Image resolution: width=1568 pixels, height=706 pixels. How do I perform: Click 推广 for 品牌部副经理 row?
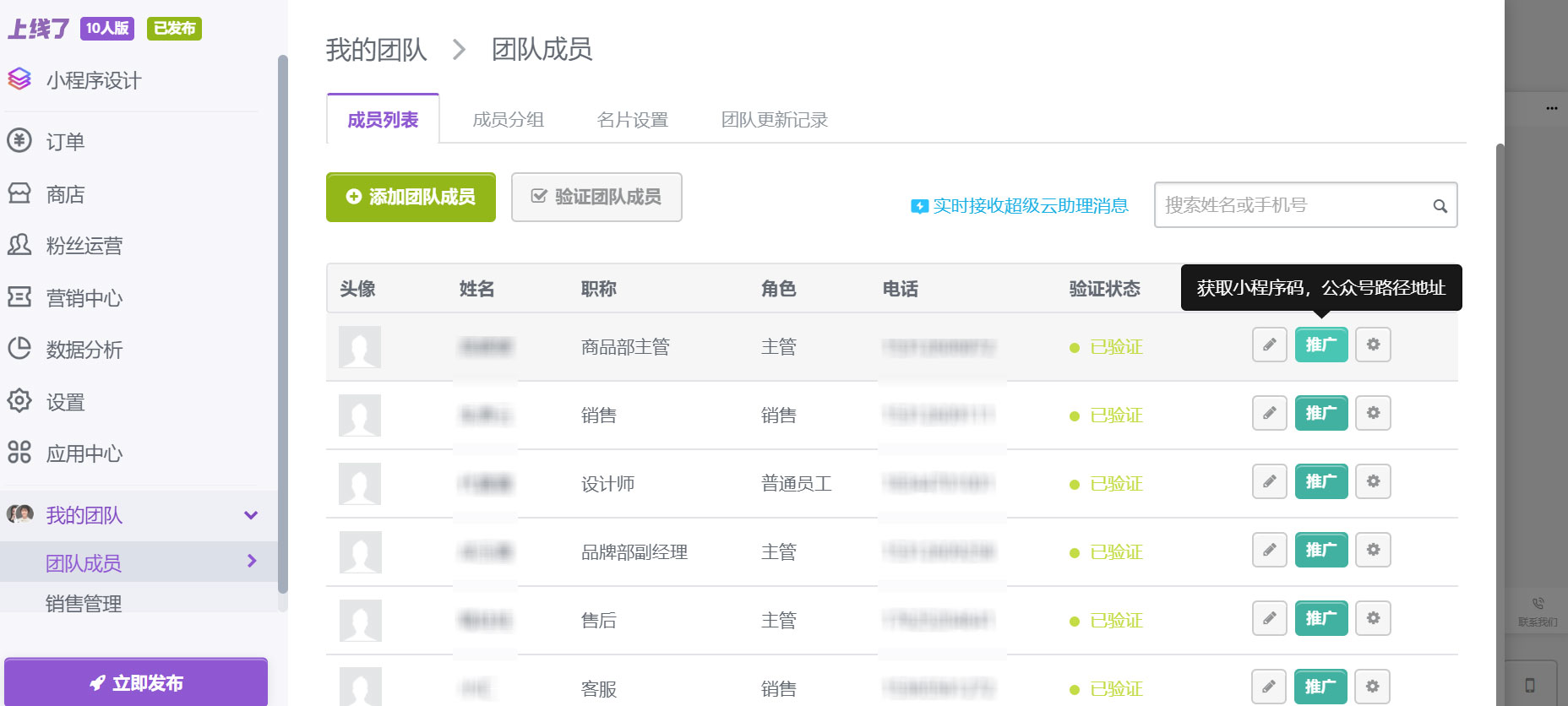[x=1321, y=550]
